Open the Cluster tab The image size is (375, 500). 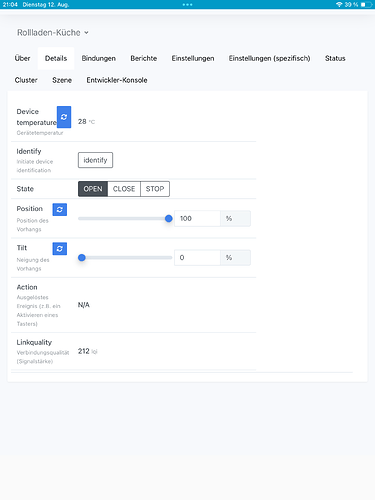tap(26, 80)
